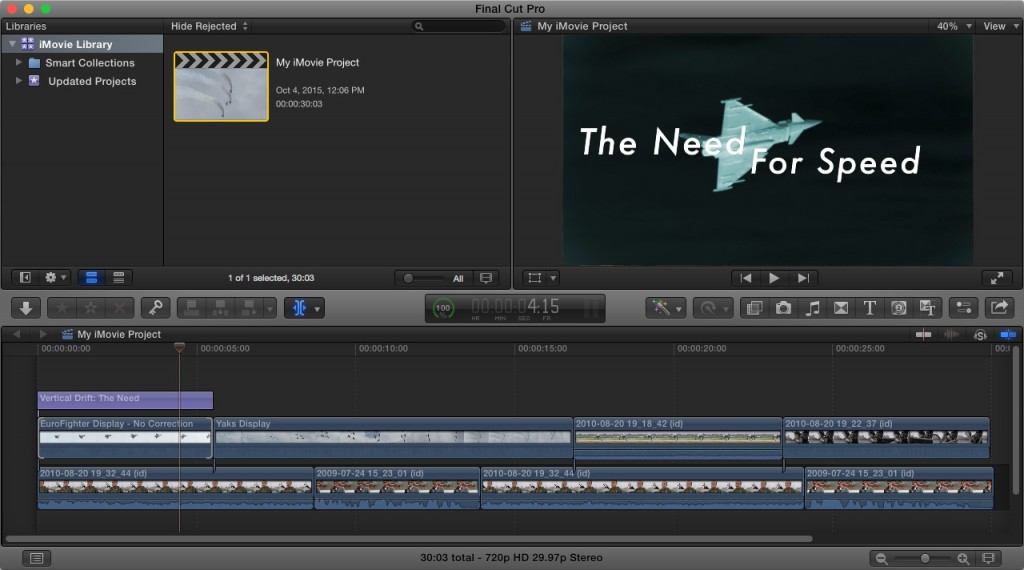Open the Retime speed menu
This screenshot has height=570, width=1024.
tap(712, 308)
